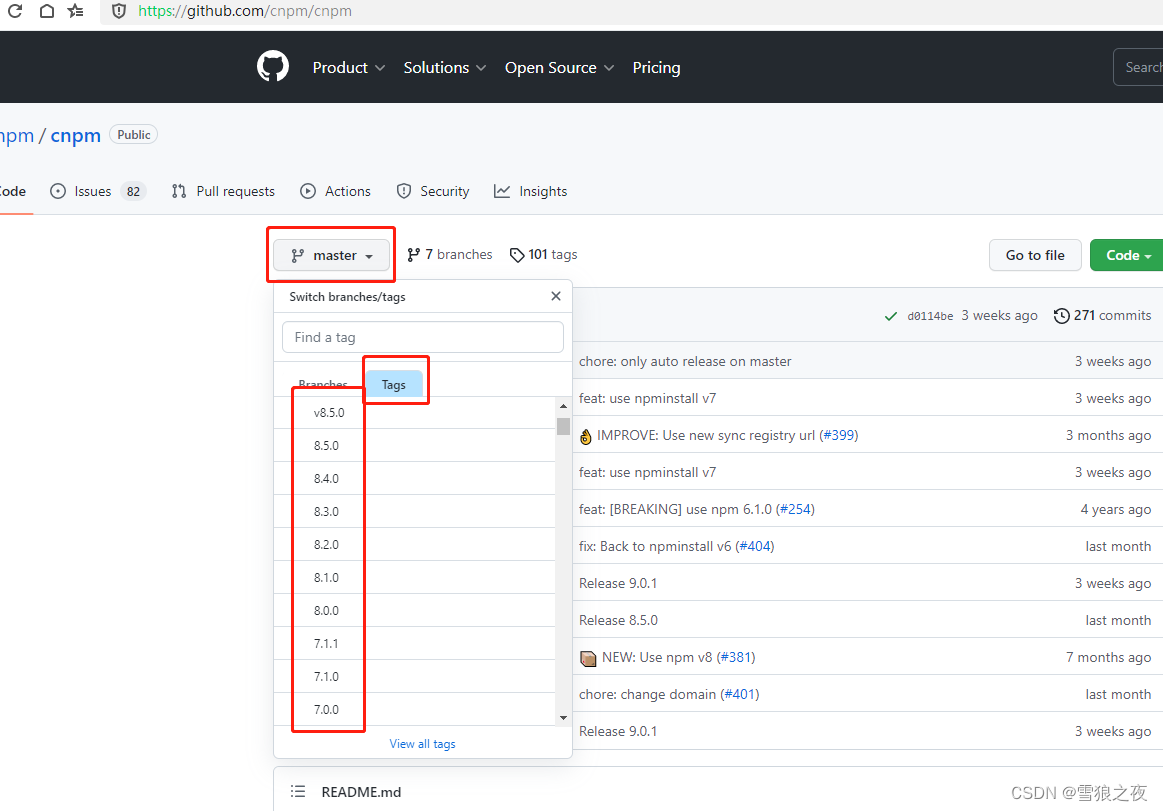Open PR link #381

(737, 657)
